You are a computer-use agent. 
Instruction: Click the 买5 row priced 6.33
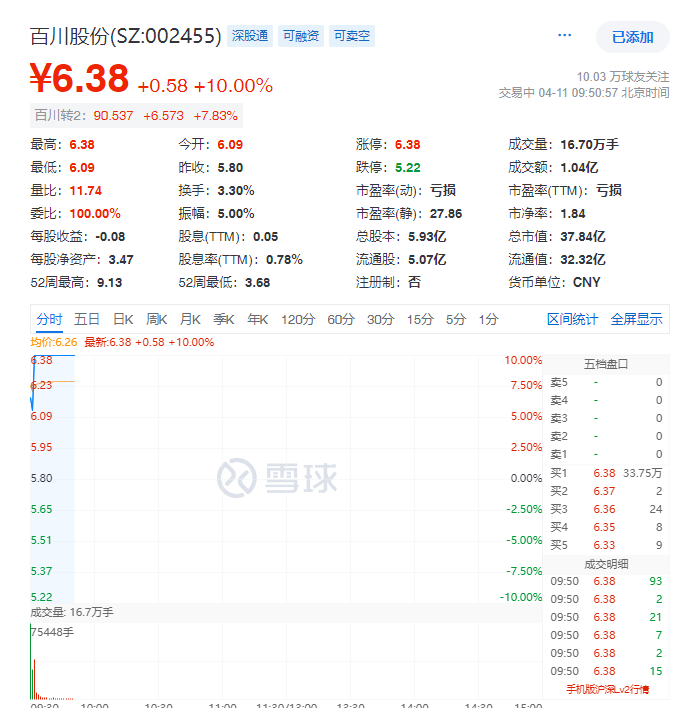(606, 545)
